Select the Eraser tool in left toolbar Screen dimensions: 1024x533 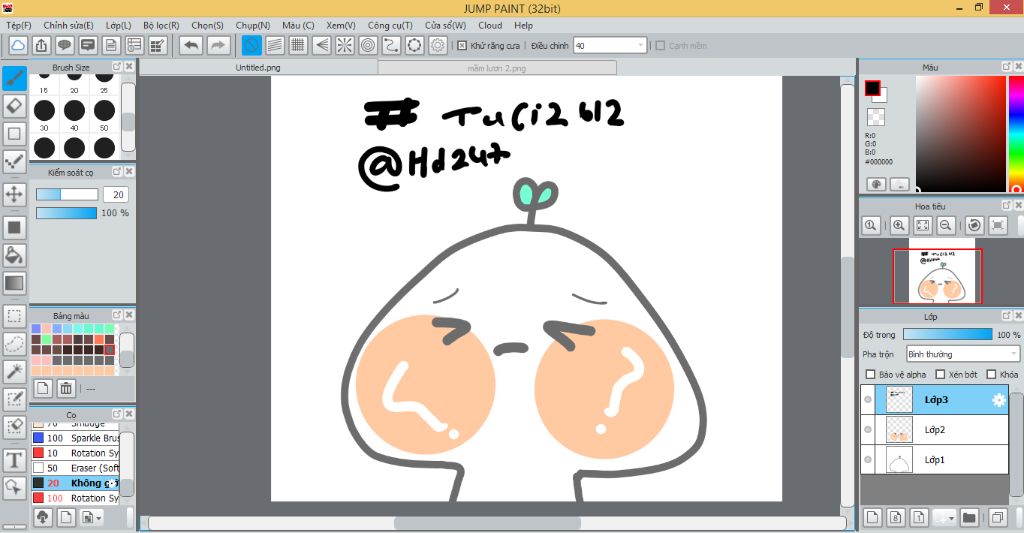click(14, 106)
